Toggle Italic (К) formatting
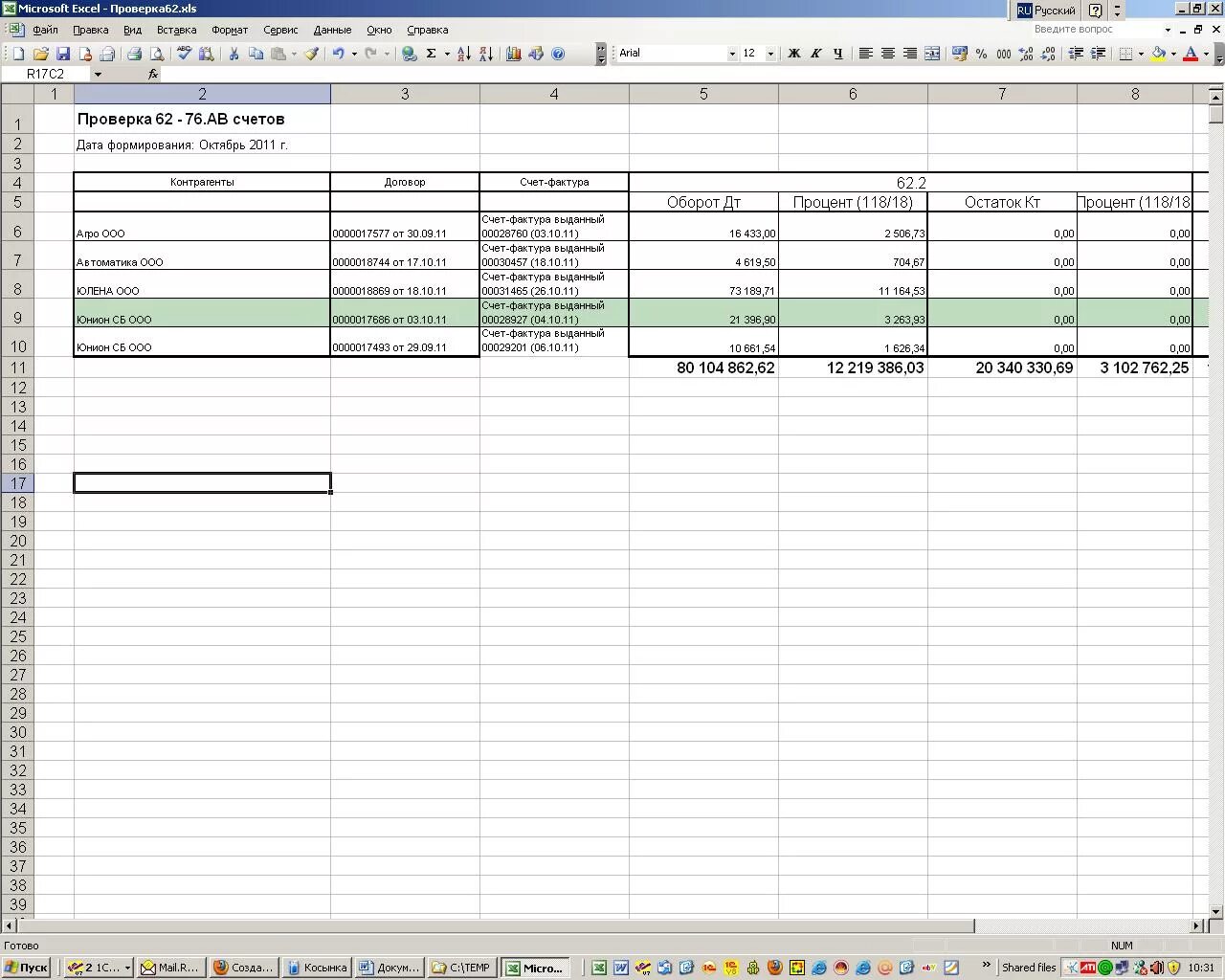Screen dimensions: 1225x980 pos(815,54)
